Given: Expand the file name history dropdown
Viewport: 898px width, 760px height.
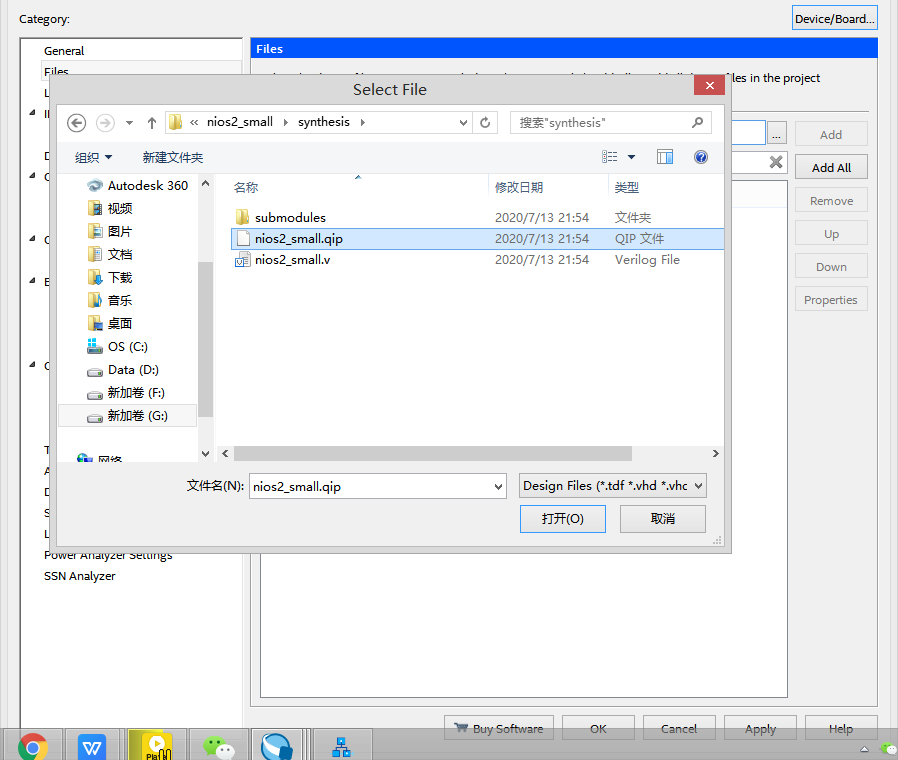Looking at the screenshot, I should [x=498, y=486].
